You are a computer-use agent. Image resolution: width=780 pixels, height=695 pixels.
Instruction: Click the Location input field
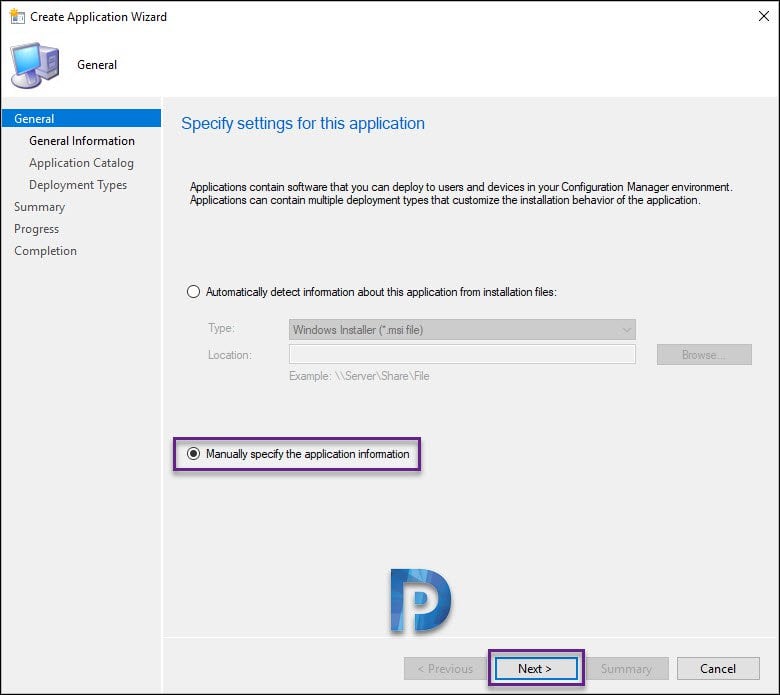tap(462, 355)
